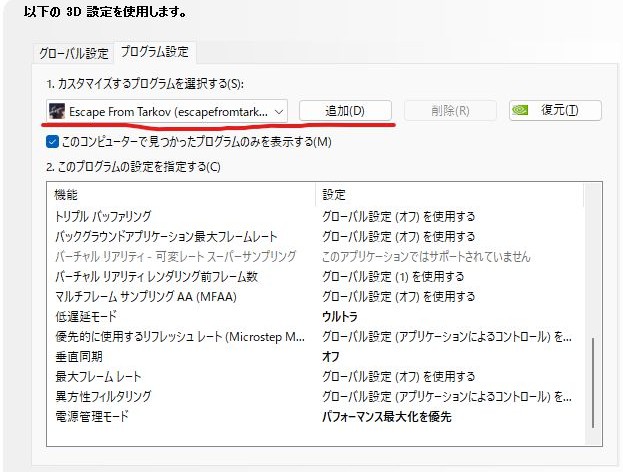Click the 削除(R) button
This screenshot has height=472, width=623.
point(450,110)
